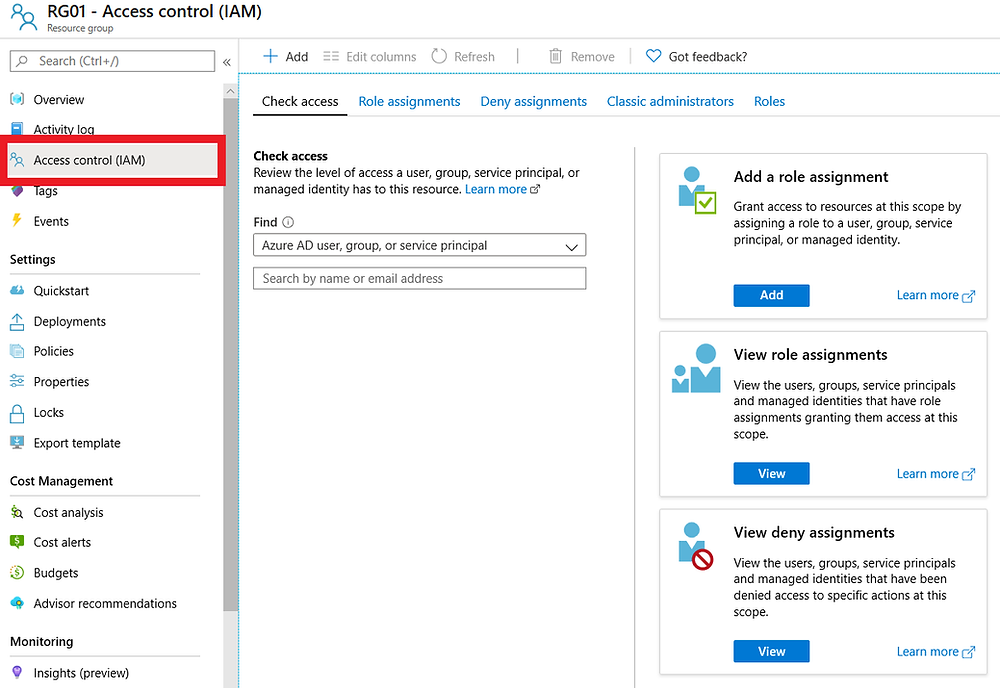Click View under View role assignments

click(x=771, y=474)
